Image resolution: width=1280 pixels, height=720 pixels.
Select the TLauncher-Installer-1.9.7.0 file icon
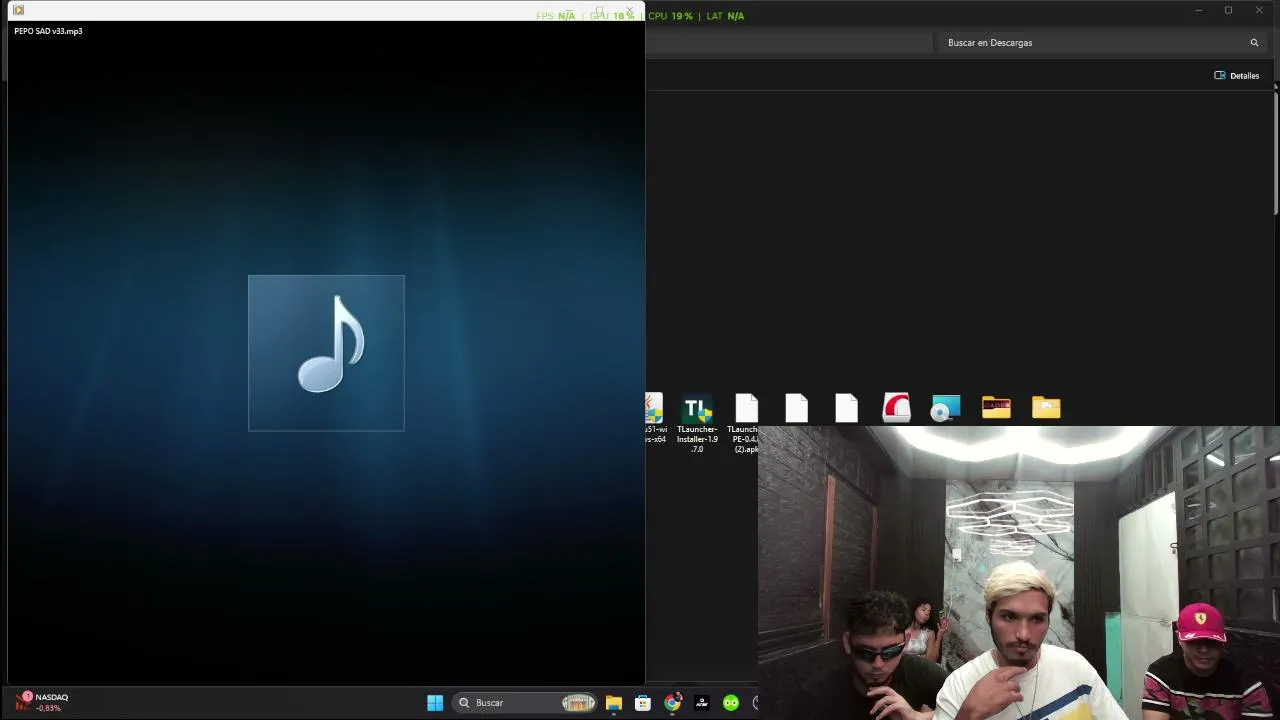pyautogui.click(x=697, y=408)
